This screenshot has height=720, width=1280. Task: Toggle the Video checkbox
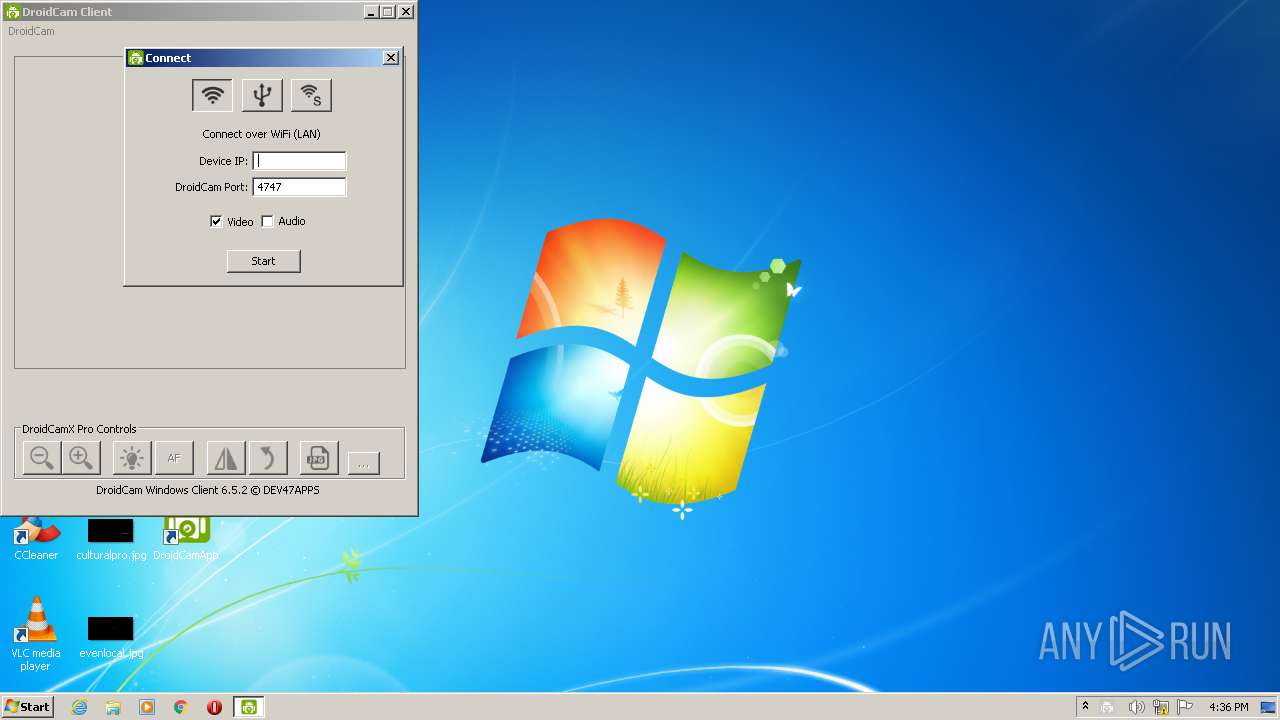pos(216,221)
